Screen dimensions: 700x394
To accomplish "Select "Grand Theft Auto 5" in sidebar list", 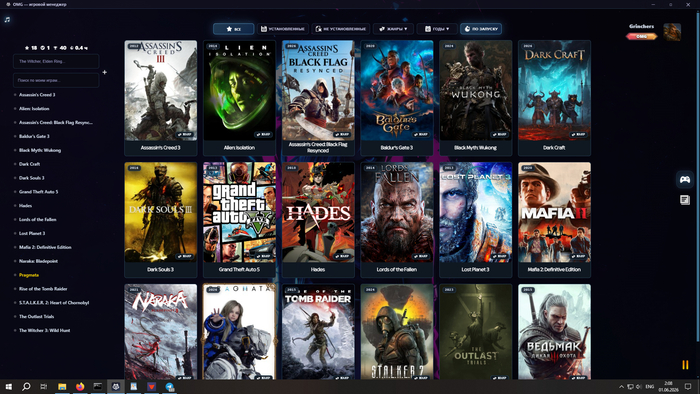I will click(x=38, y=191).
